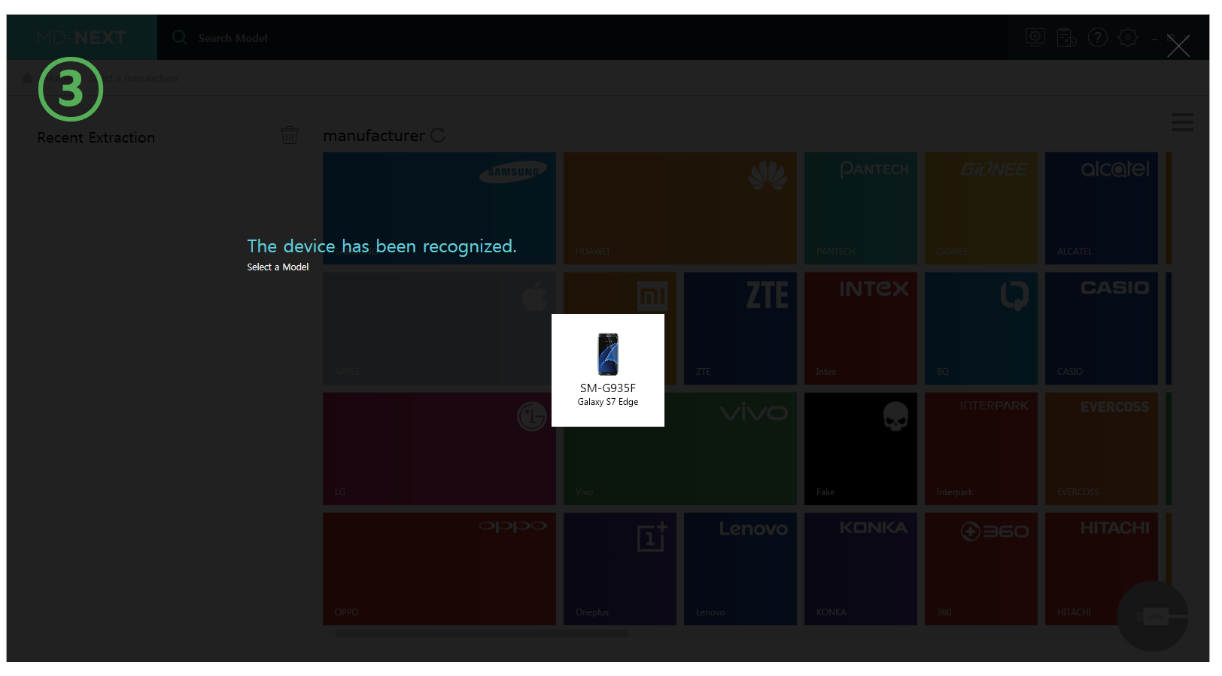Choose the Samsung manufacturer tile

point(439,208)
